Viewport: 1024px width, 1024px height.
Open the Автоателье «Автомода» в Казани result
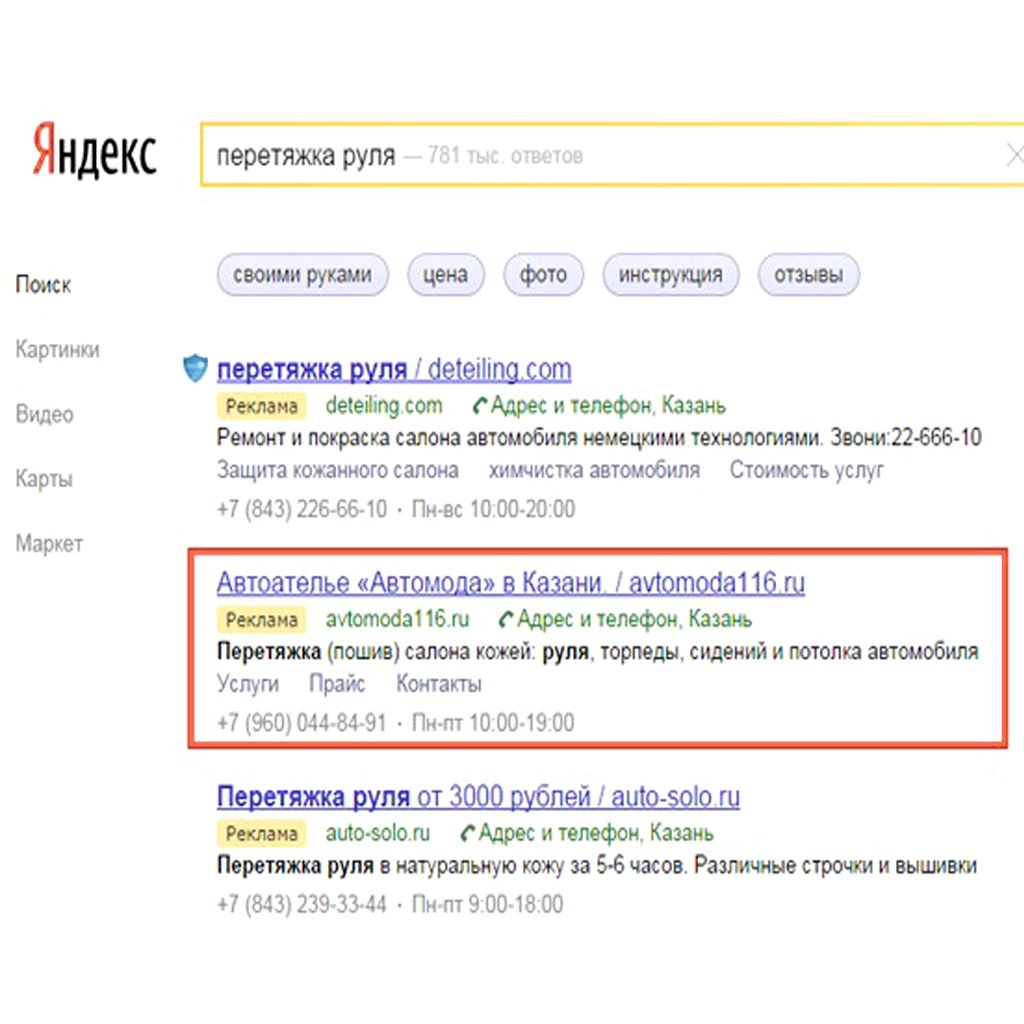tap(510, 583)
